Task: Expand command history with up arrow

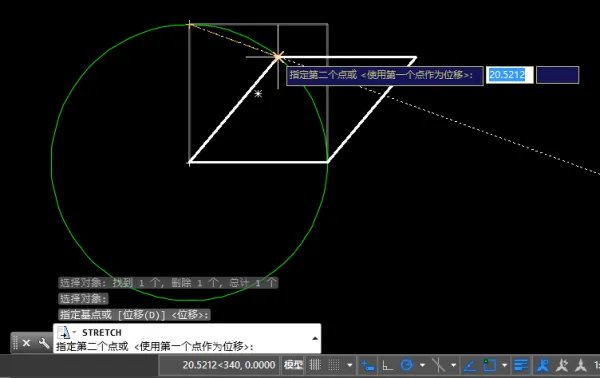Action: pyautogui.click(x=315, y=338)
